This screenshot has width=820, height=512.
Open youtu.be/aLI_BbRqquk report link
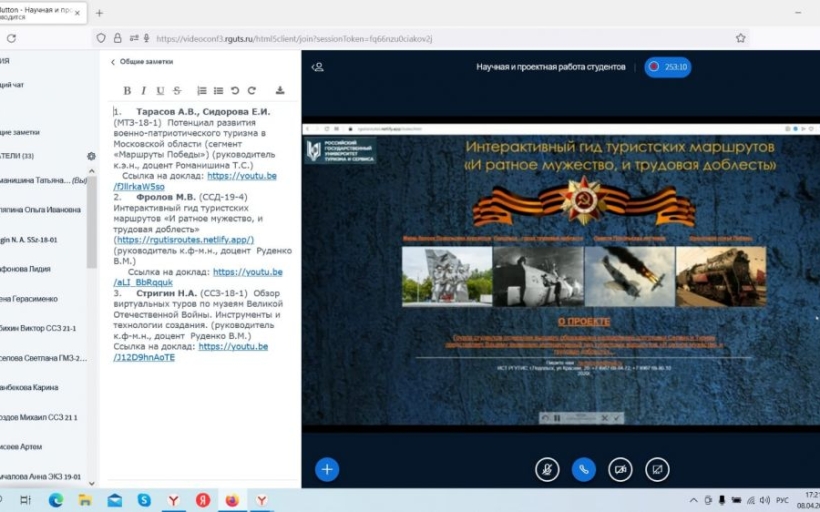[x=198, y=277]
